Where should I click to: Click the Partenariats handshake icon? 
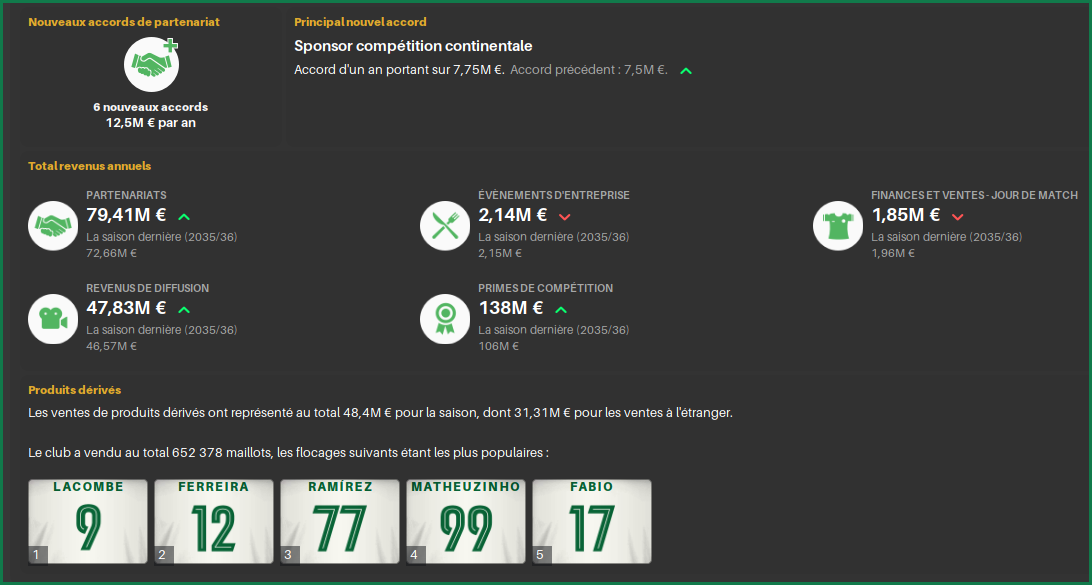[53, 226]
